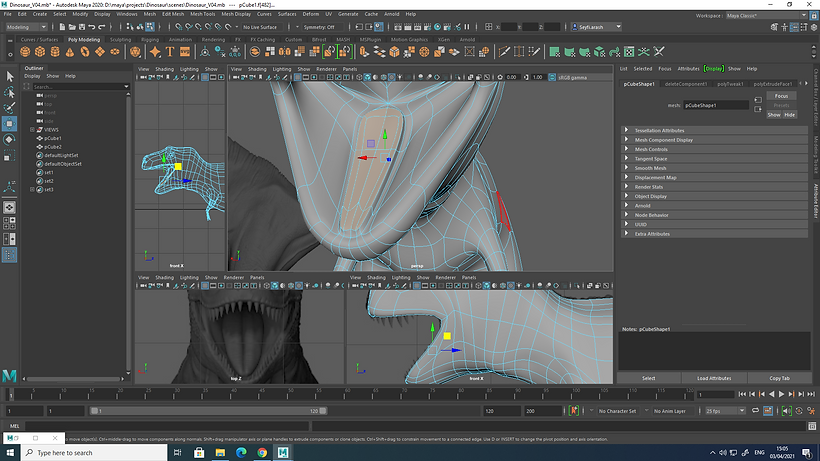Select the Paint Selection tool in toolbox
This screenshot has width=820, height=461.
(9, 108)
